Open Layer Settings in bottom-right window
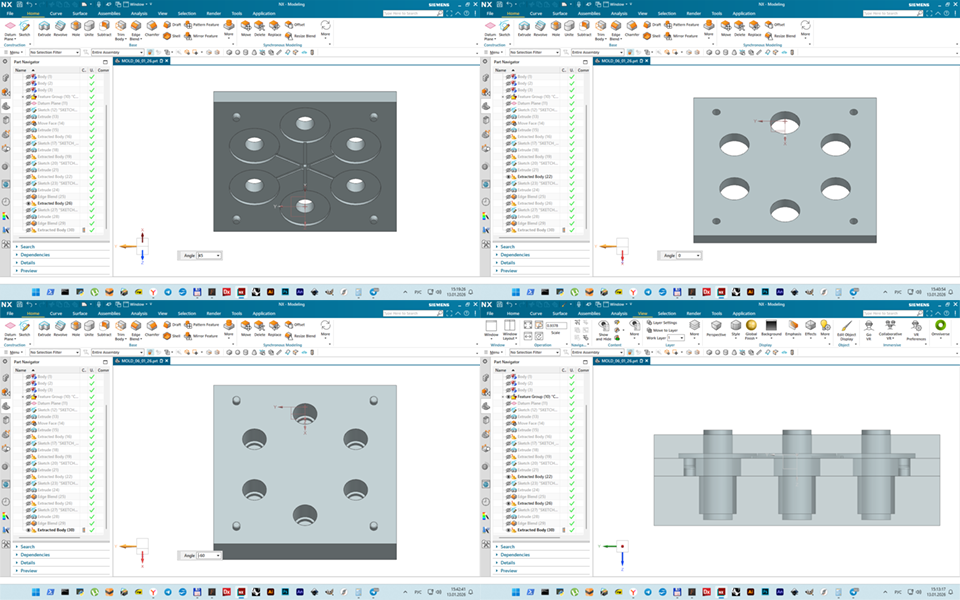This screenshot has height=600, width=960. click(x=662, y=323)
